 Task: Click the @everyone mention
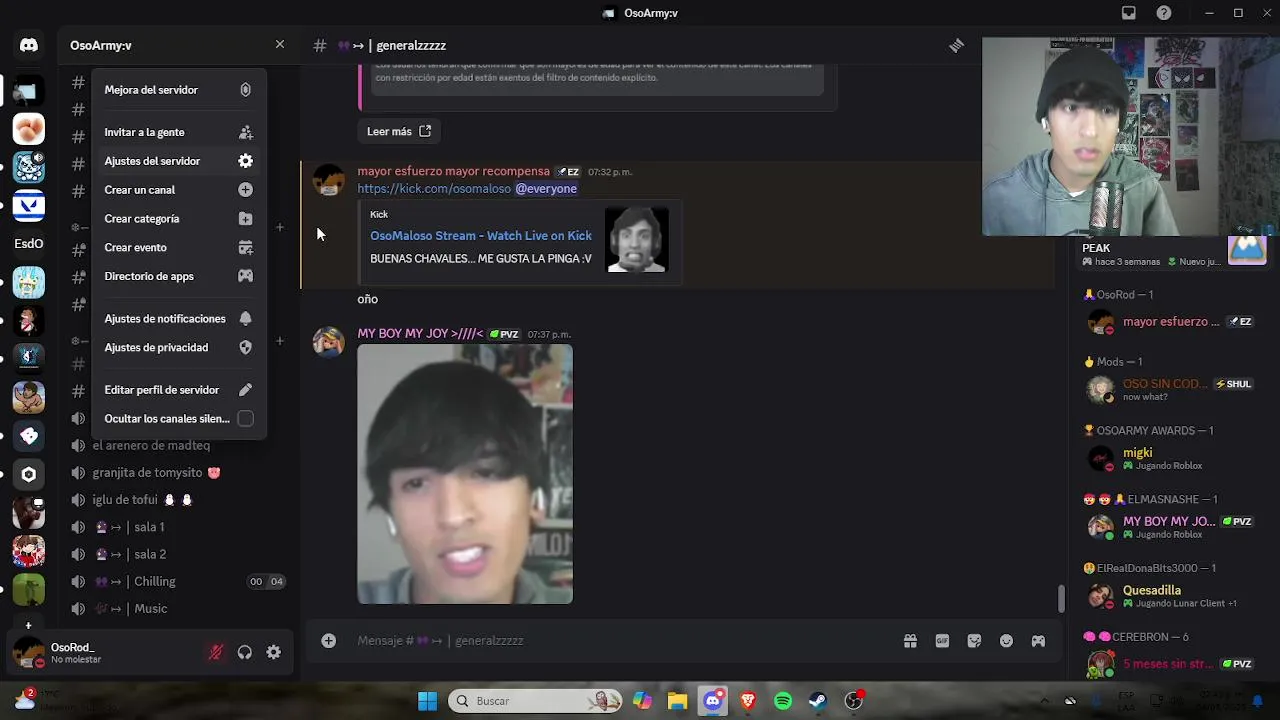click(546, 188)
